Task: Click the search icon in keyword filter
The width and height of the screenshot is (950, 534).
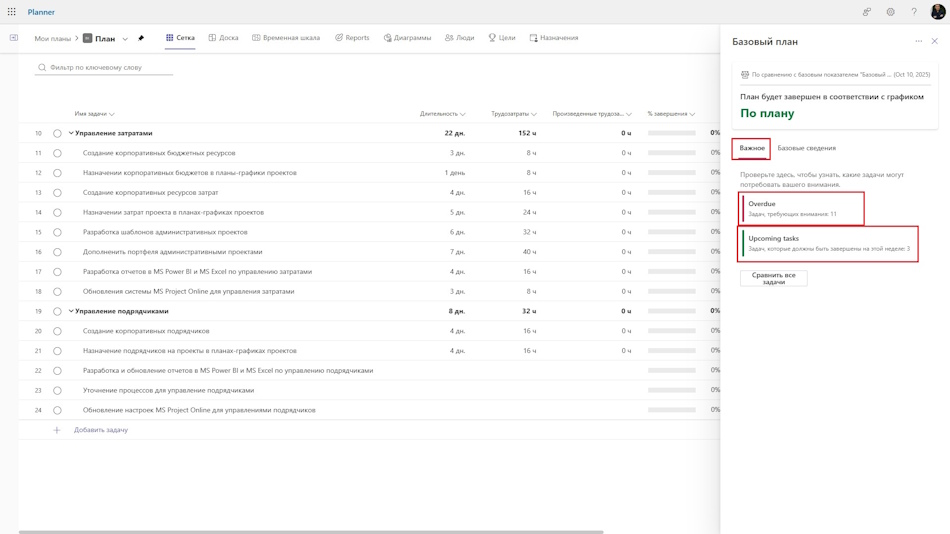Action: click(x=42, y=67)
